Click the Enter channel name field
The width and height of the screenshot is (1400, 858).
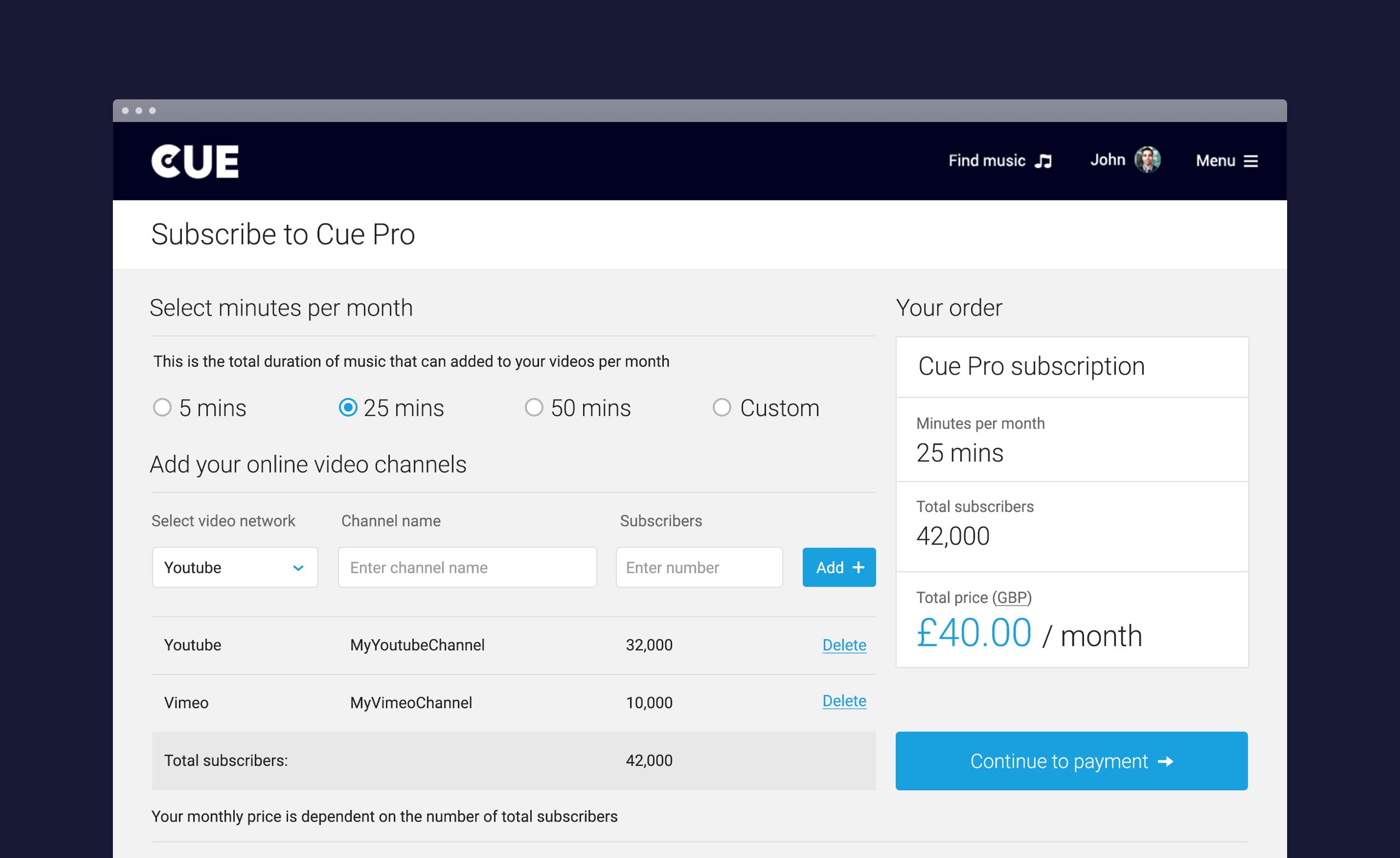tap(467, 567)
